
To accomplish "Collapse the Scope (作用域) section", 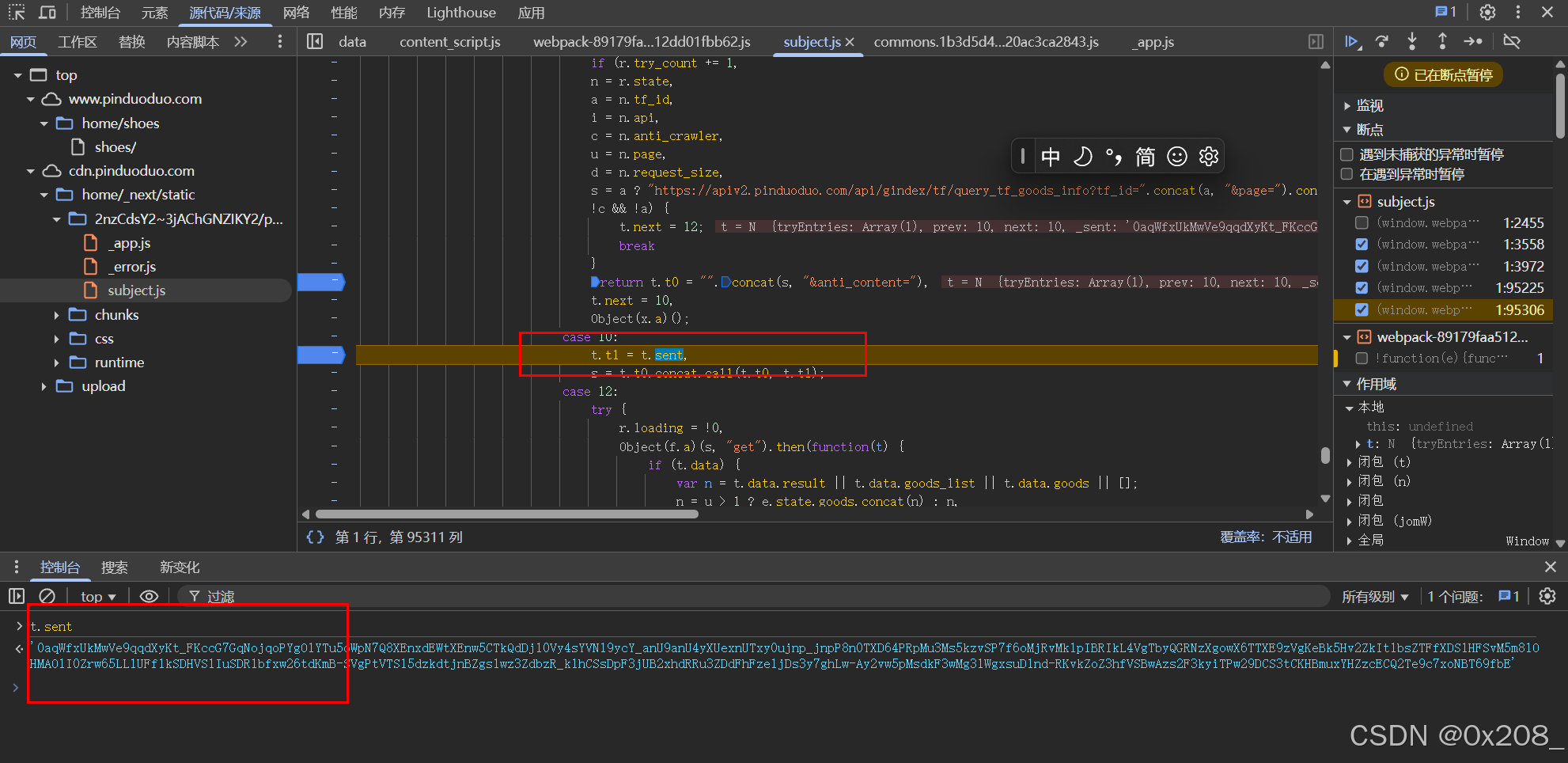I will click(1347, 384).
